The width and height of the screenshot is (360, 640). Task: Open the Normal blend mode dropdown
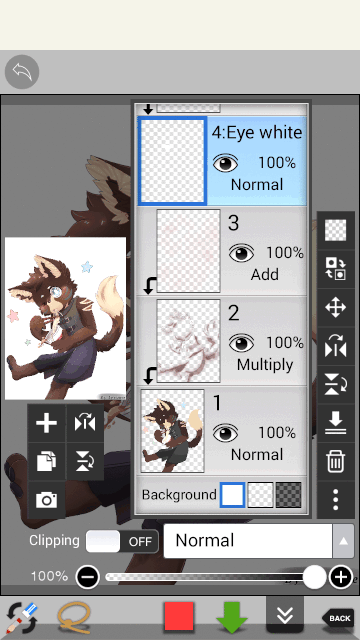[248, 541]
